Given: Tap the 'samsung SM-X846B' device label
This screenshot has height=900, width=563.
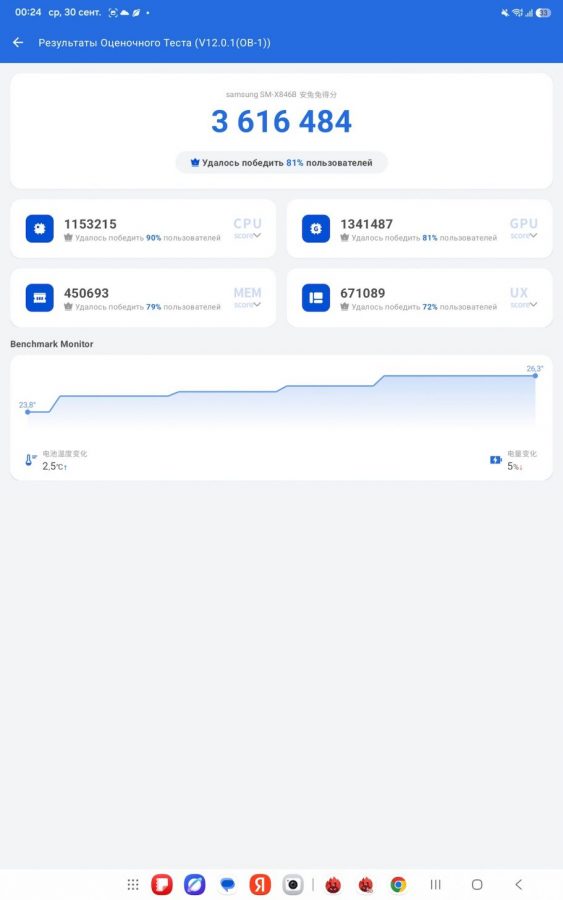Looking at the screenshot, I should (x=261, y=94).
